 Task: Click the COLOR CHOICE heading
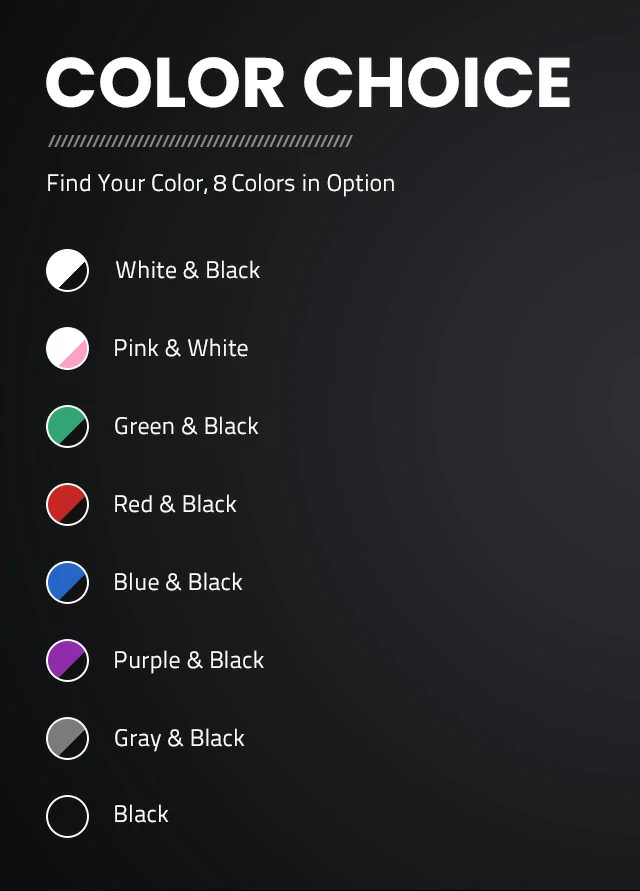(x=308, y=82)
